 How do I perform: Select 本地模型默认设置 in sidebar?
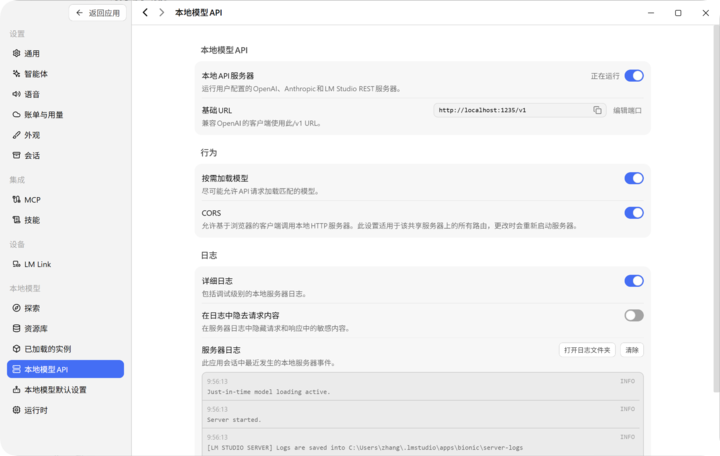pyautogui.click(x=65, y=390)
